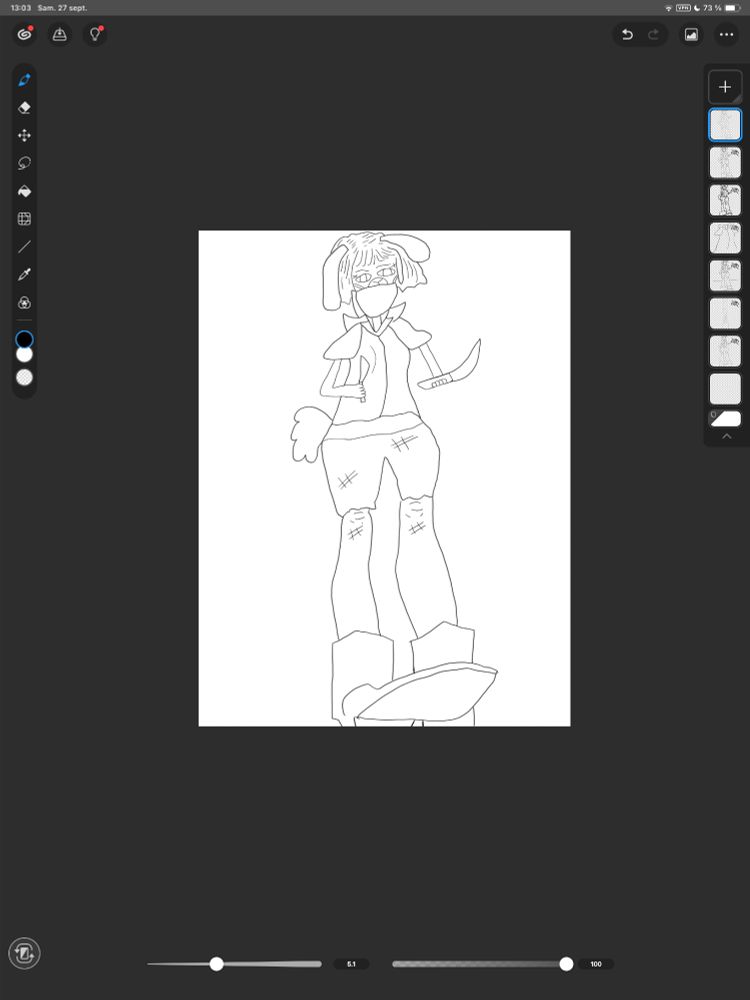Tap the battery indicator in status bar
The width and height of the screenshot is (750, 1000).
pyautogui.click(x=733, y=8)
